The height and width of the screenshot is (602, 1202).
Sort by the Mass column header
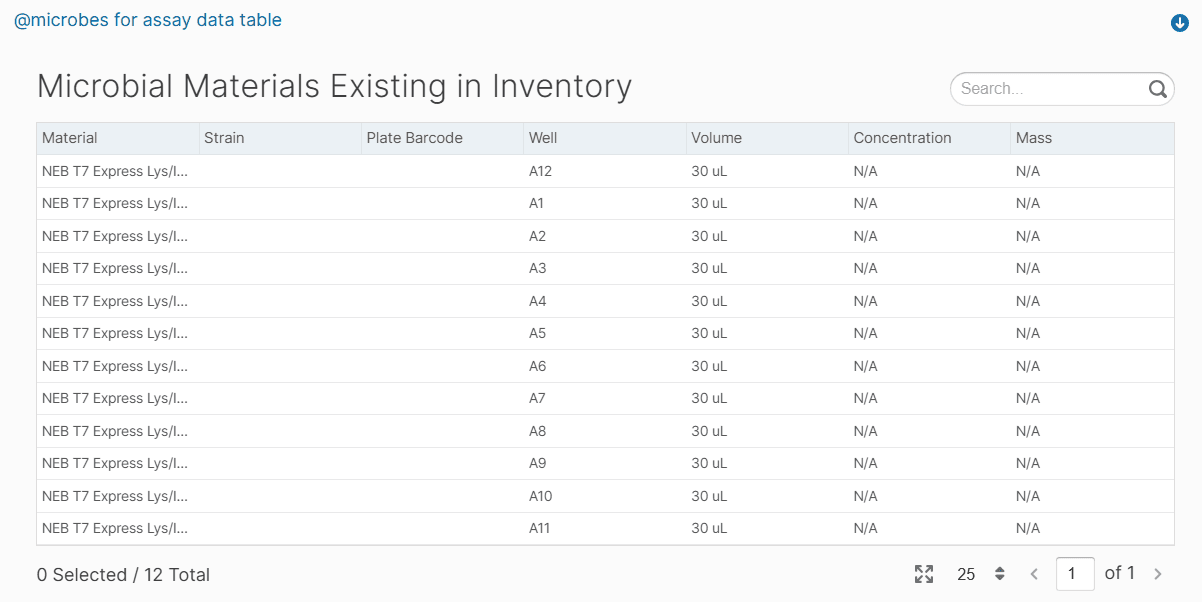(x=1034, y=138)
